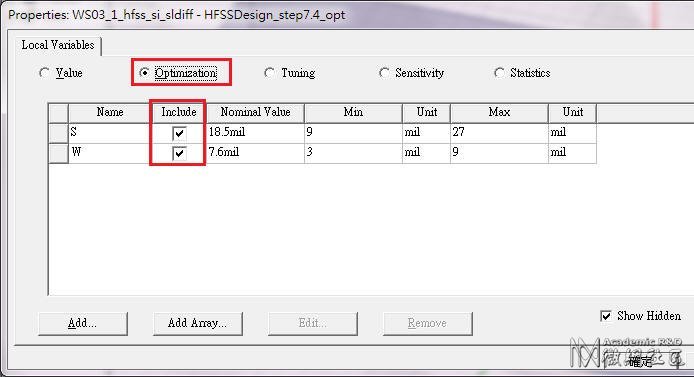Edit the Max value 9 for W
Image resolution: width=694 pixels, height=377 pixels.
(499, 153)
